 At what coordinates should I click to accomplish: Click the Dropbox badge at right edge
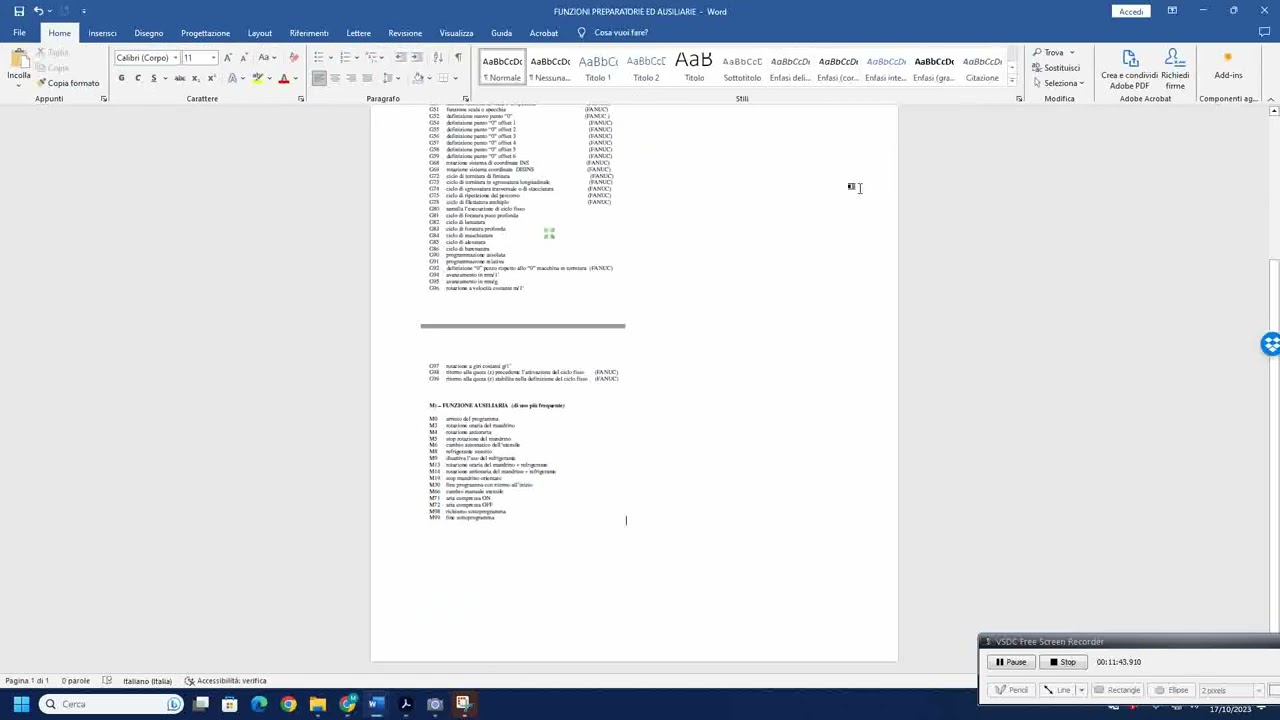point(1270,344)
